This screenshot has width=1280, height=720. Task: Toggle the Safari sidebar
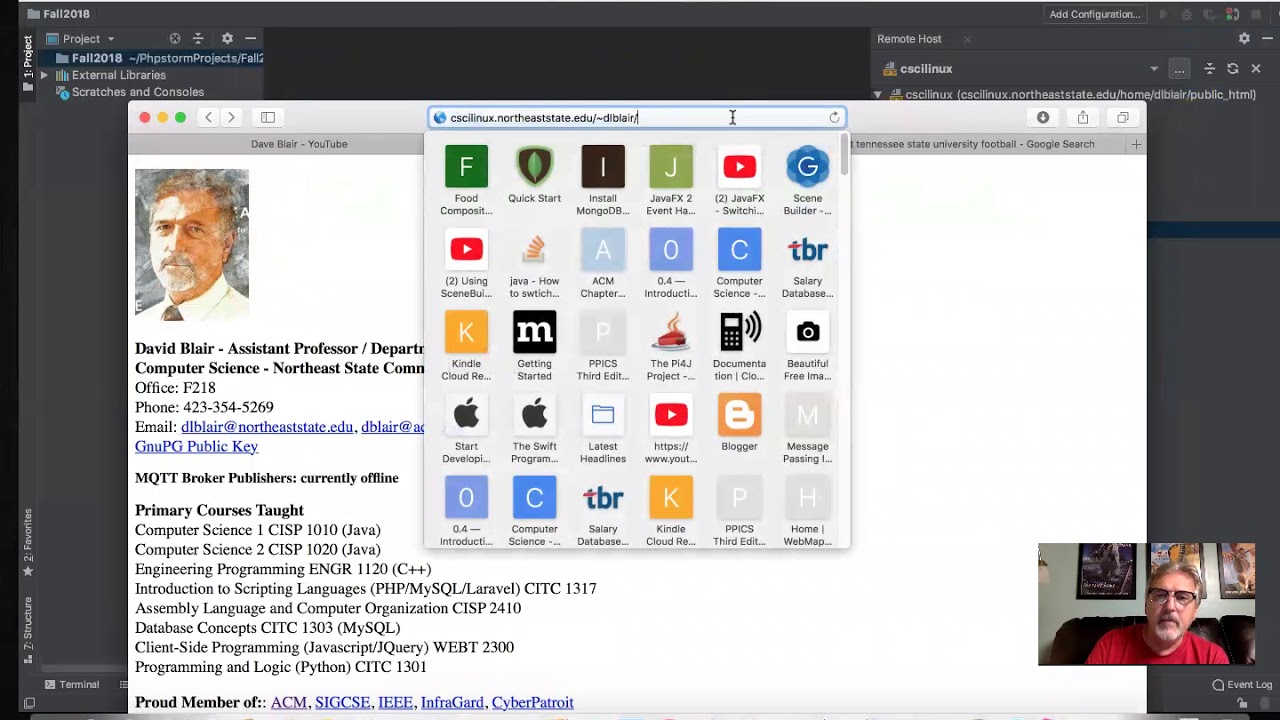(268, 118)
